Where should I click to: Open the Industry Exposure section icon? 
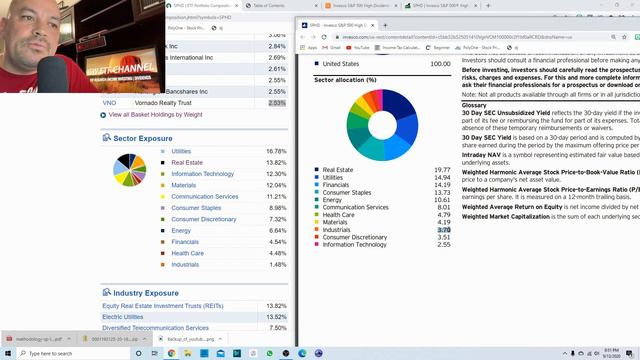(107, 292)
